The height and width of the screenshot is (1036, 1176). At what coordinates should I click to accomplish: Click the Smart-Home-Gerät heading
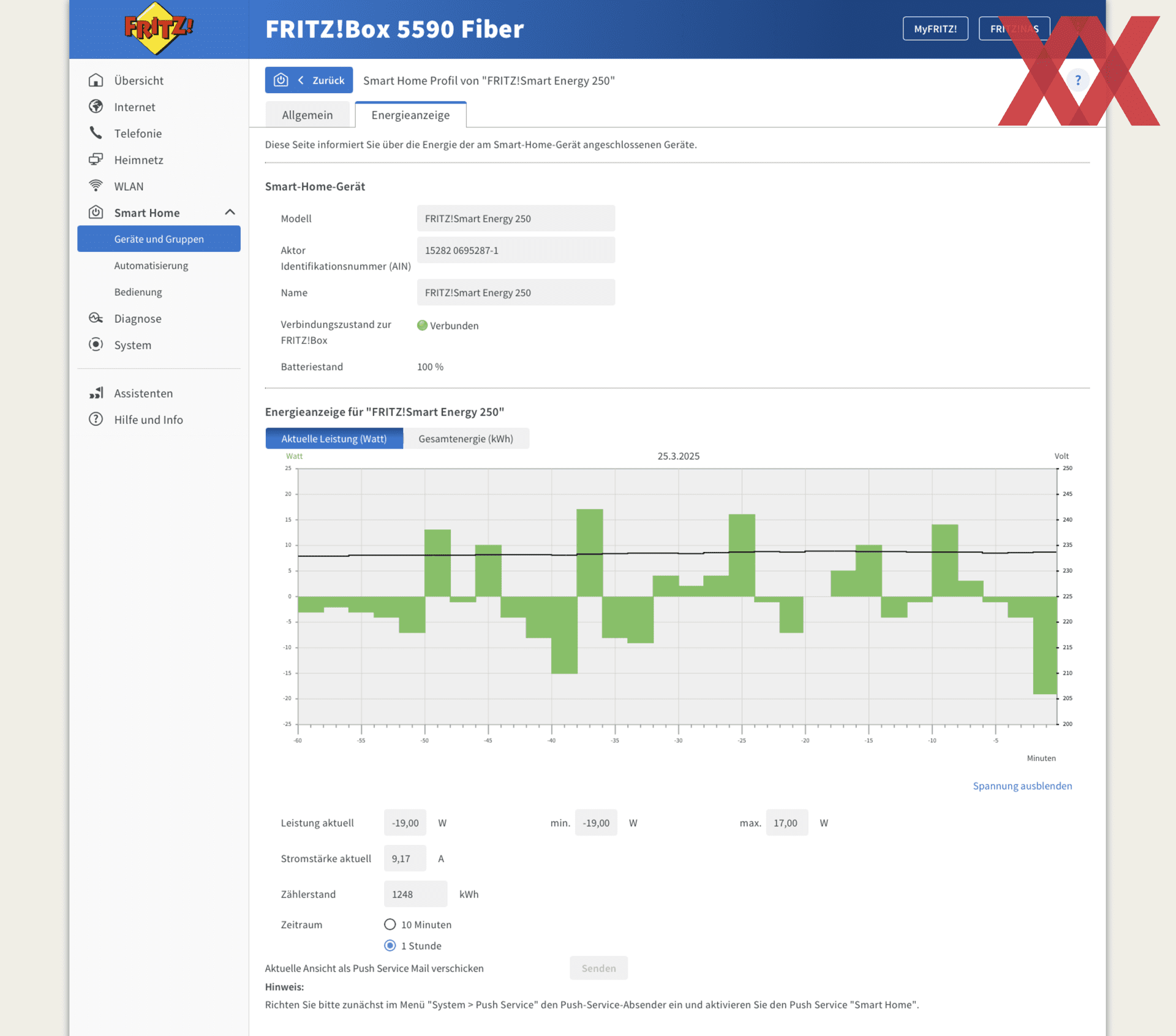[315, 186]
